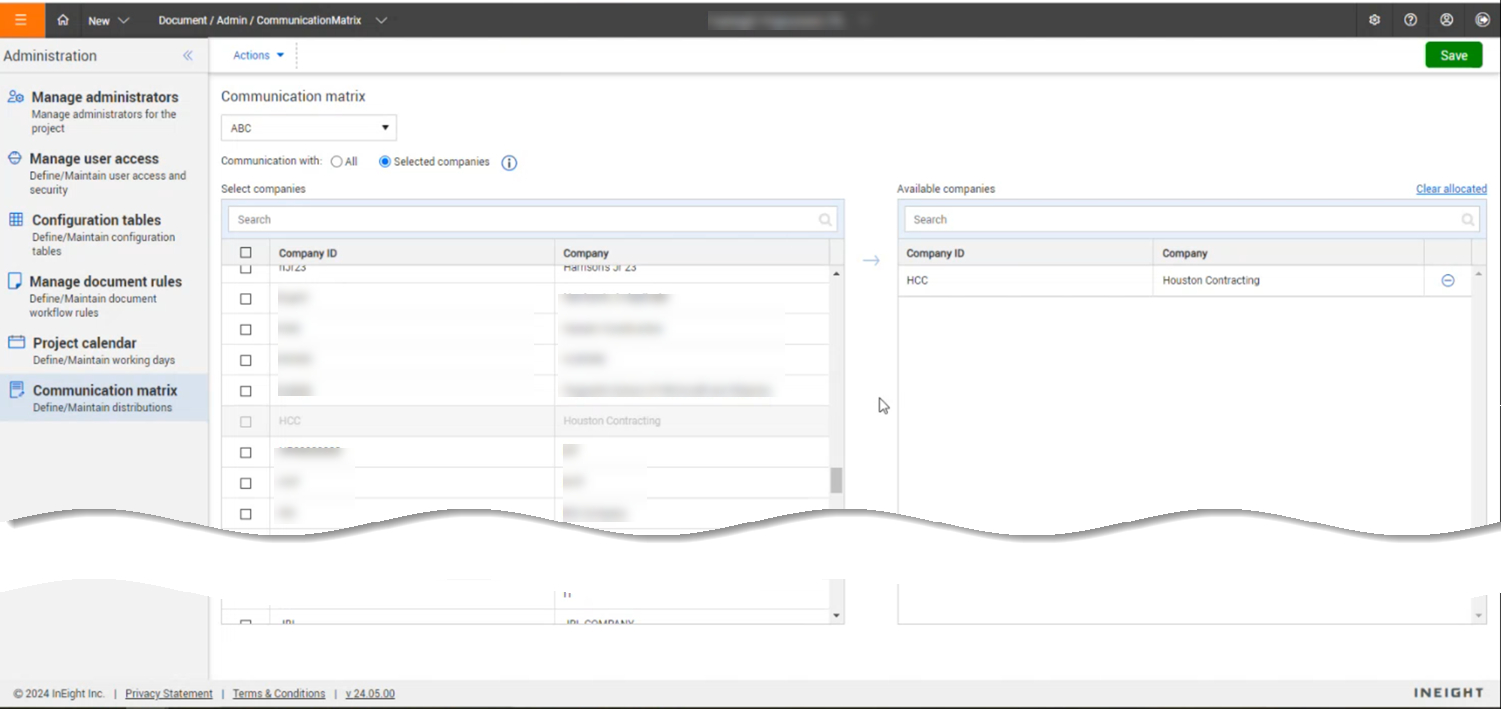Open the Terms & Conditions link
This screenshot has height=709, width=1501.
coord(279,694)
